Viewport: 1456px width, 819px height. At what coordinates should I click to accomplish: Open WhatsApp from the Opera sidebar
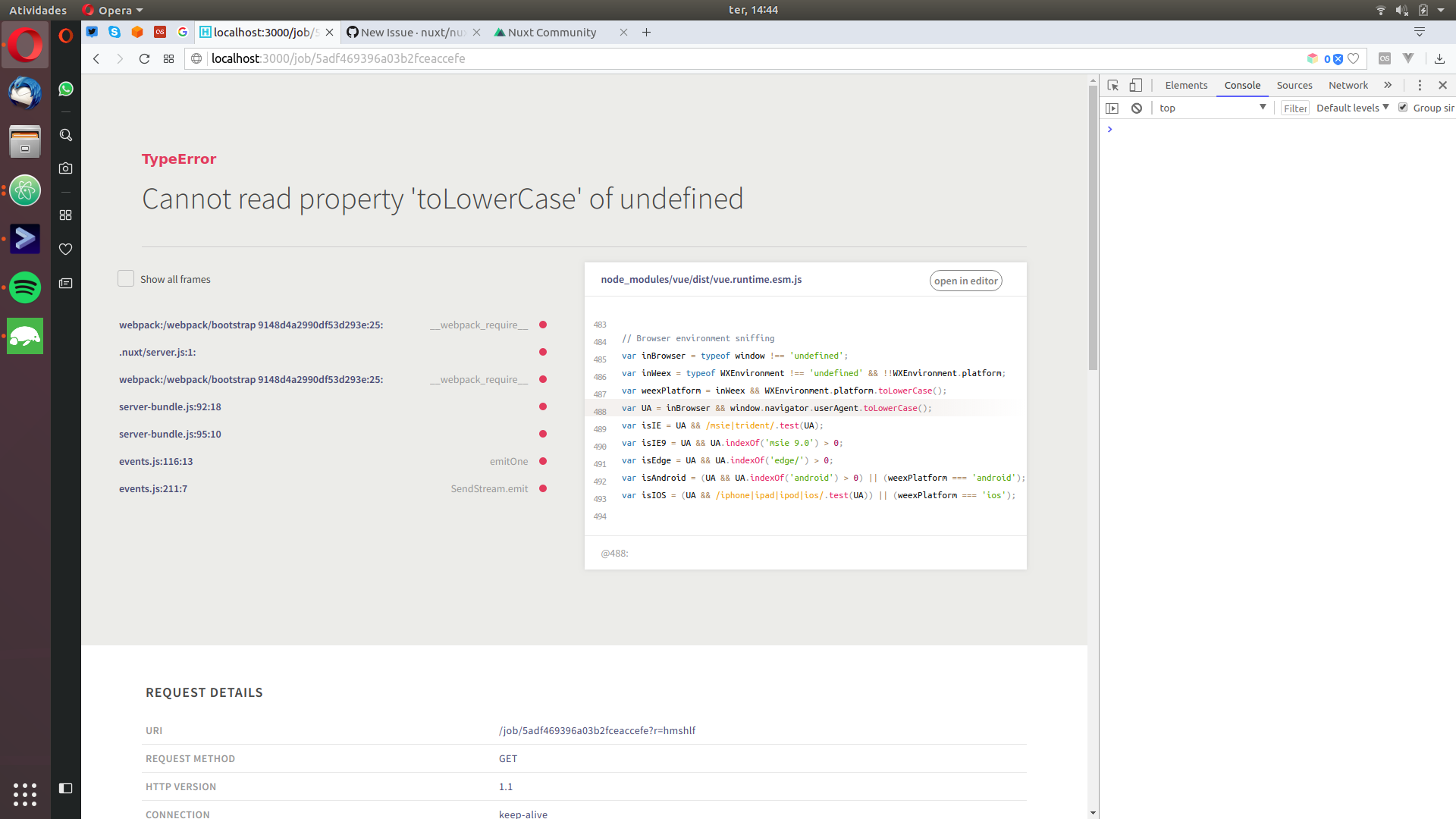point(66,89)
